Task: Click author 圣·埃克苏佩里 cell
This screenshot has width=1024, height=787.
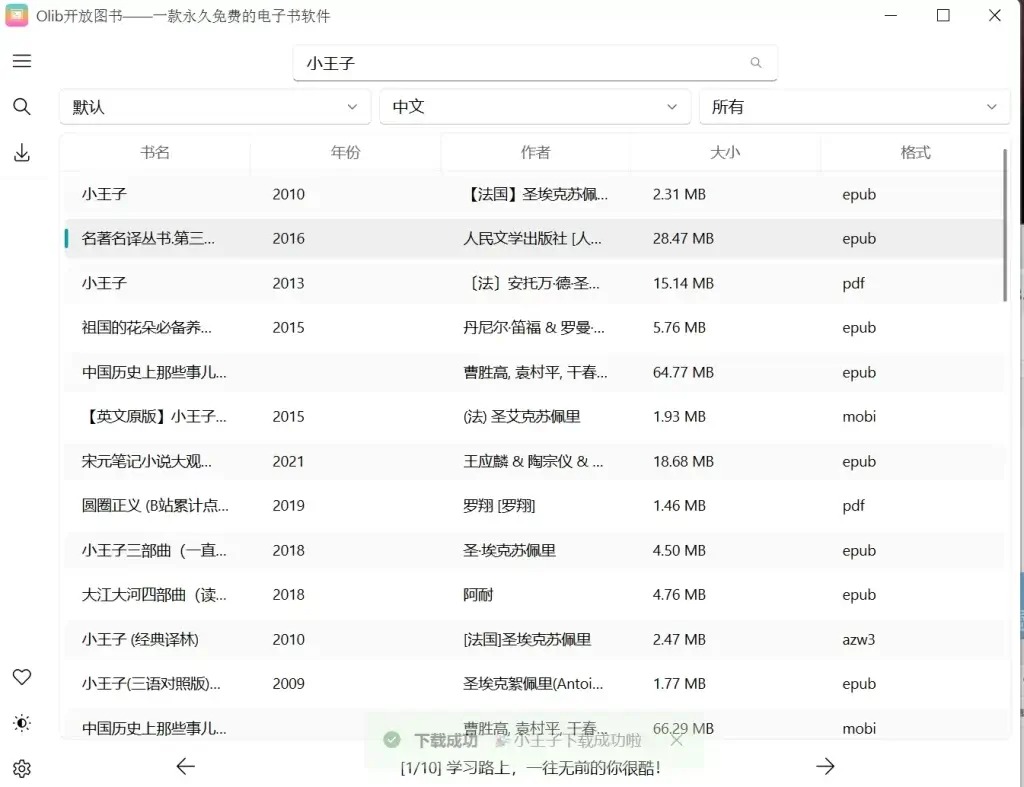Action: click(509, 551)
